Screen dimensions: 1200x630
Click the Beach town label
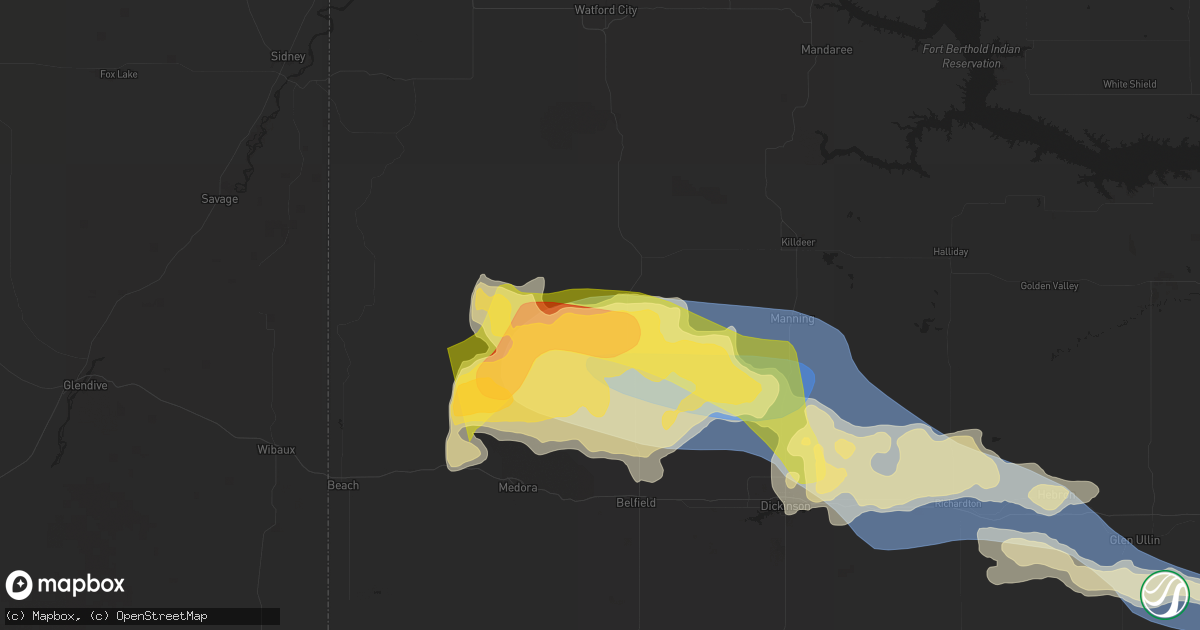(x=343, y=485)
